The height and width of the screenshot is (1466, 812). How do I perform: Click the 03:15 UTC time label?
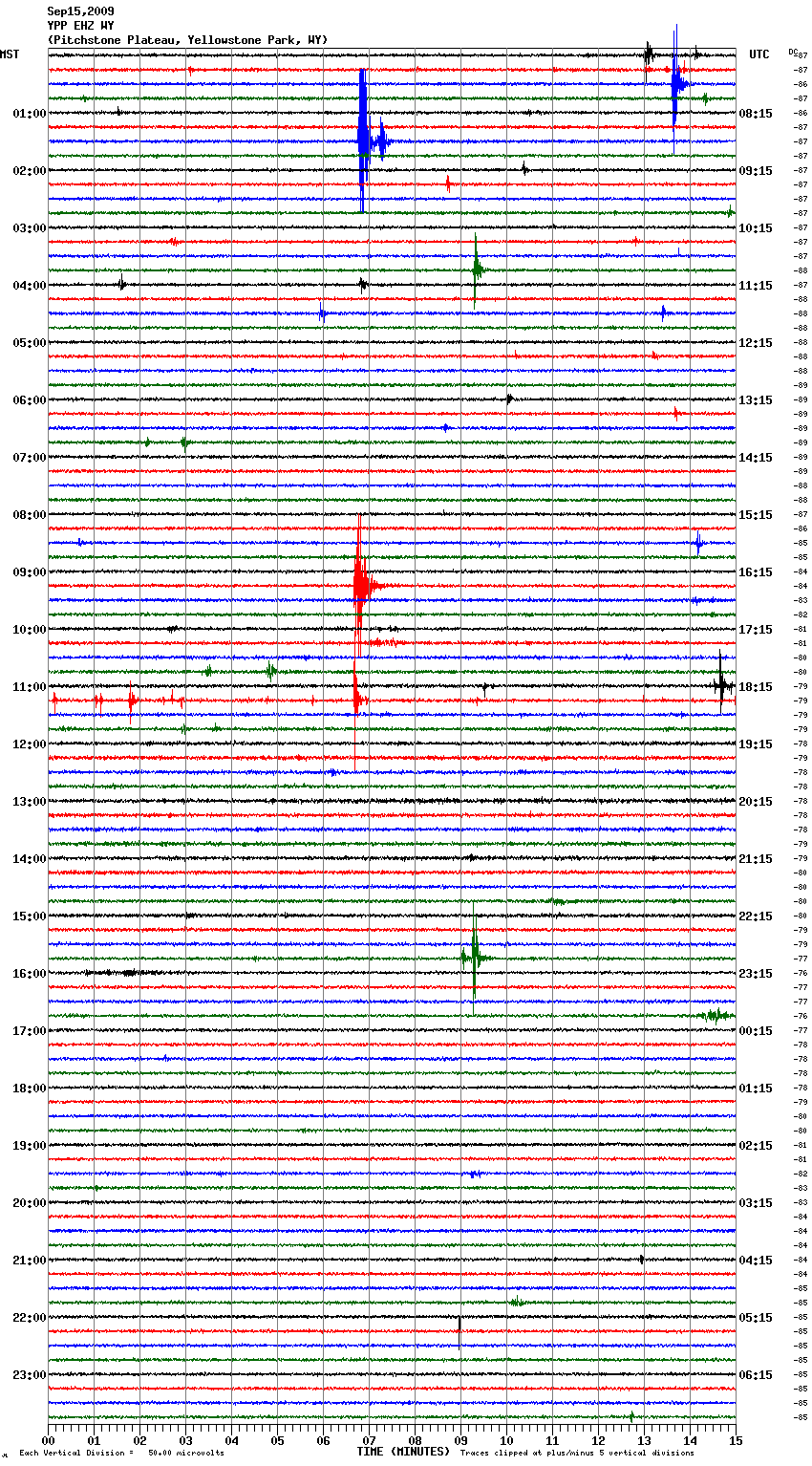[x=756, y=1203]
